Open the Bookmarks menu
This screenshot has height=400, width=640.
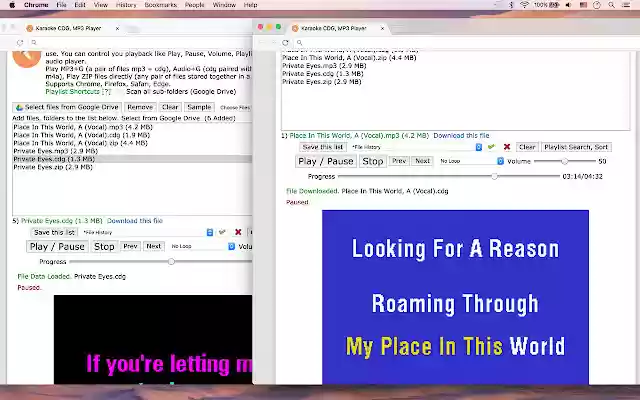(x=160, y=5)
